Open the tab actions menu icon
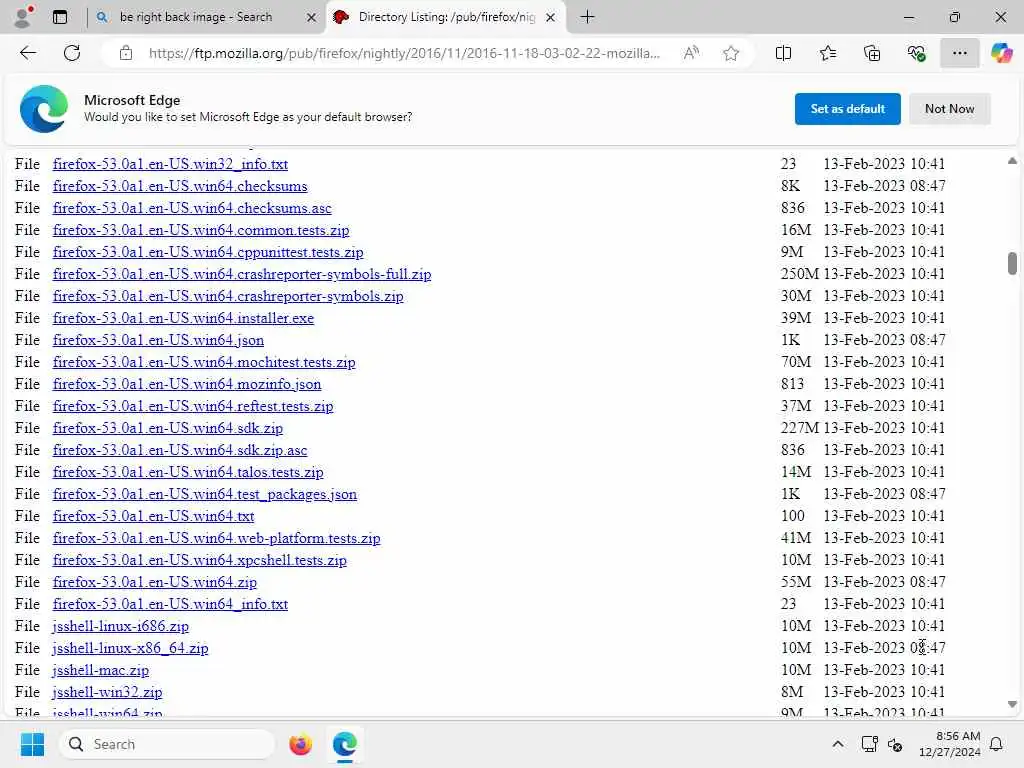Screen dimensions: 1024x768 (59, 17)
